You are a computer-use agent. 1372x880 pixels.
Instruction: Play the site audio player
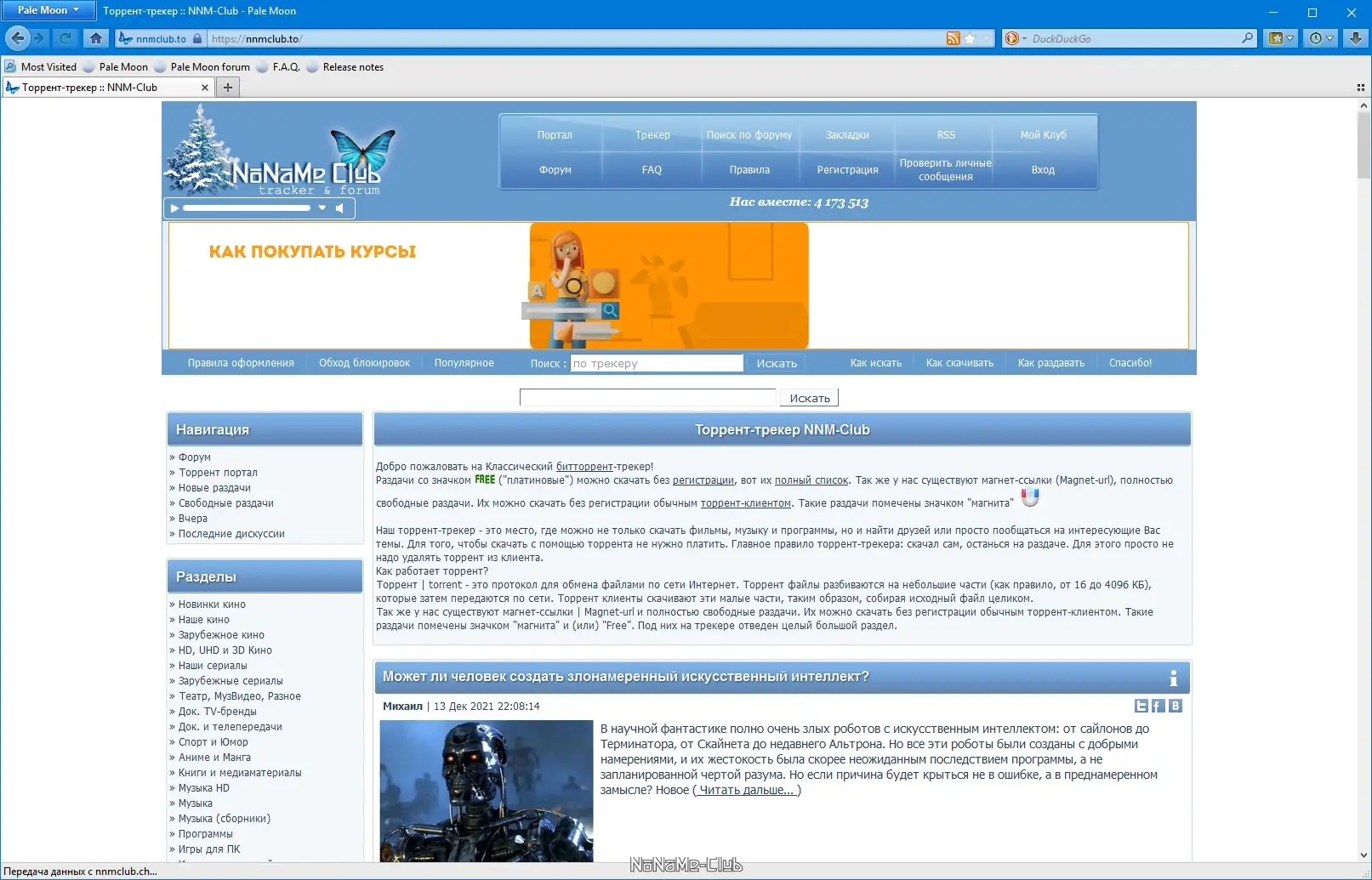(174, 208)
